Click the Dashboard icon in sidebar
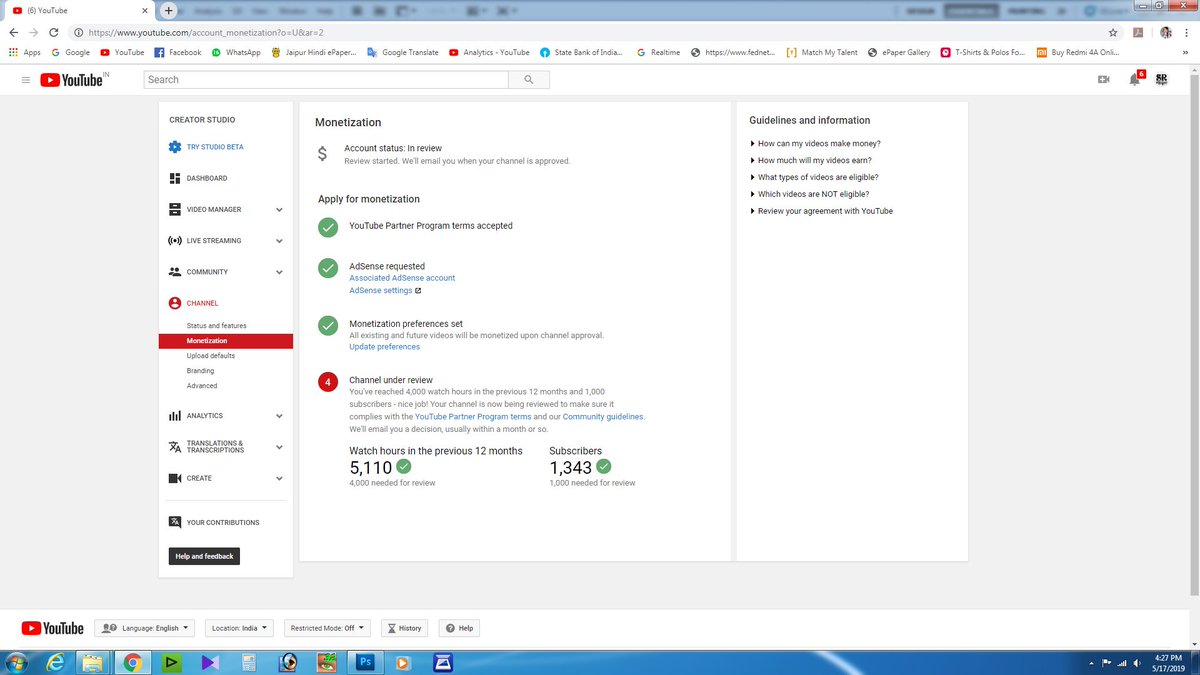 click(x=174, y=178)
